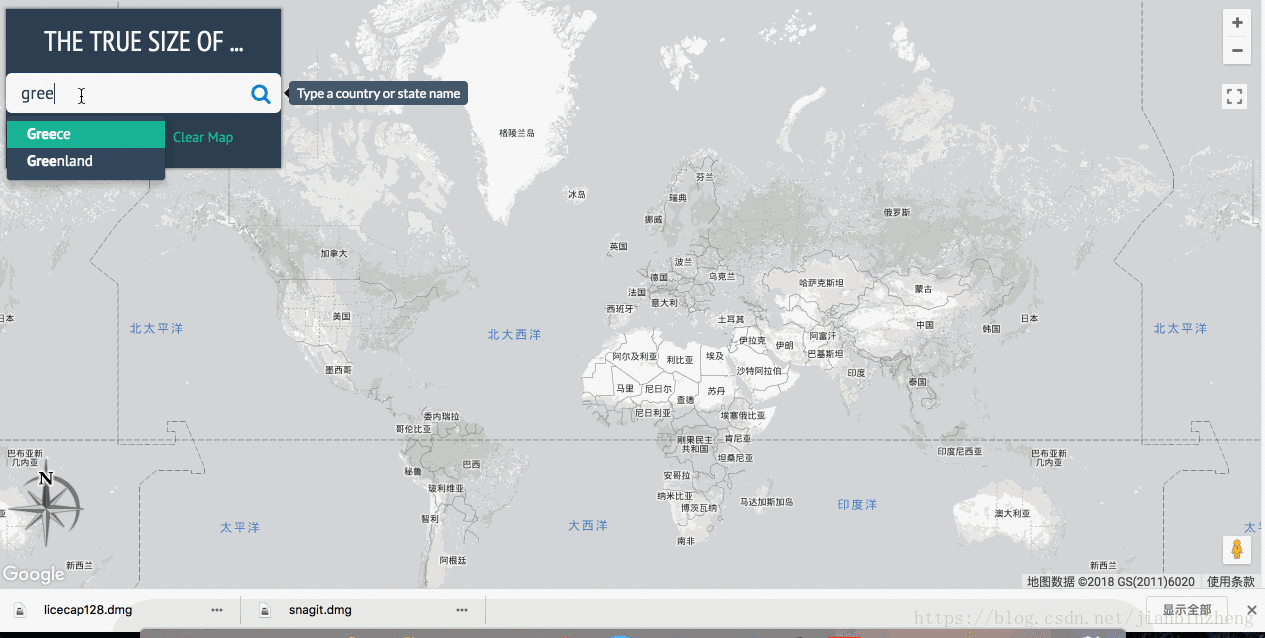
Task: Click the 印度洋 ocean label
Action: (857, 504)
